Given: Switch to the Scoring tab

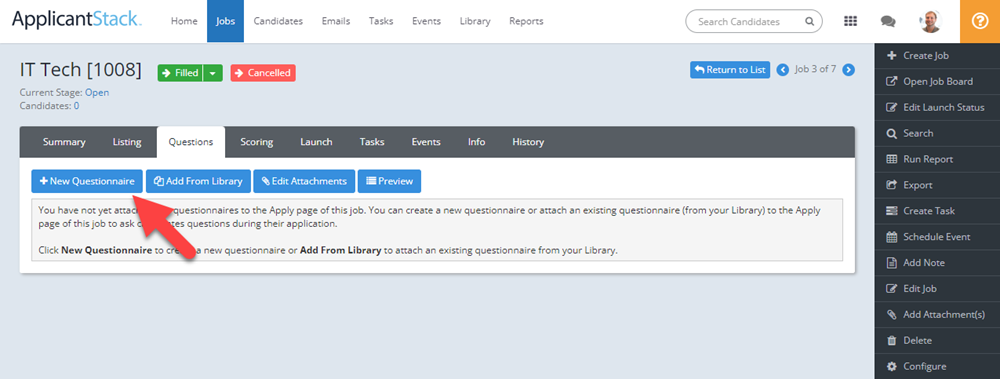Looking at the screenshot, I should point(256,142).
